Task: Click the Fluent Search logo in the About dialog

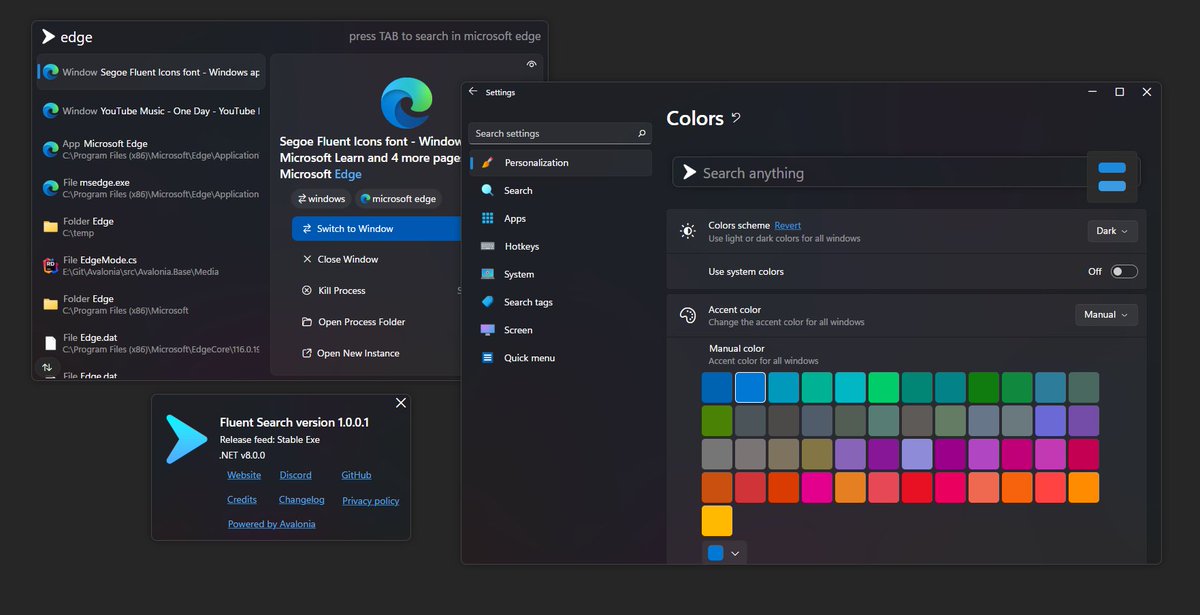Action: [187, 439]
